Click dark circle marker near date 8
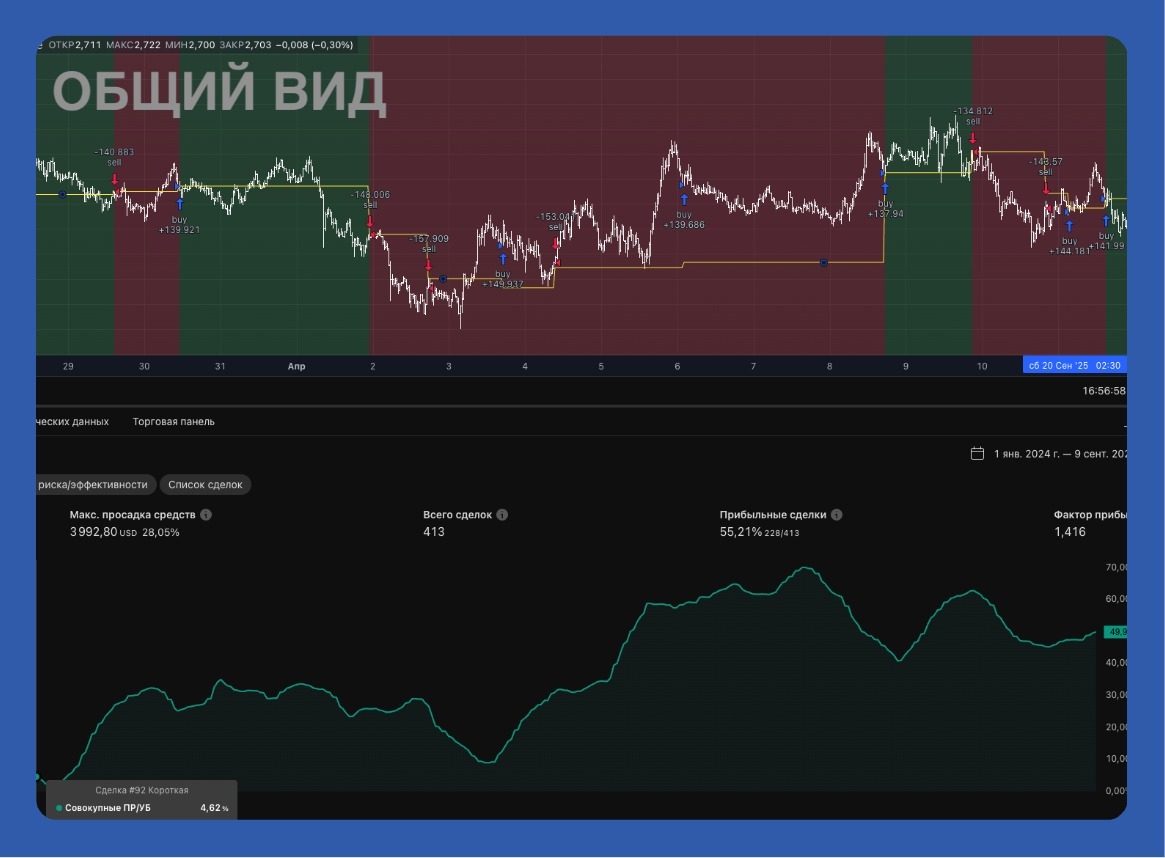 823,263
